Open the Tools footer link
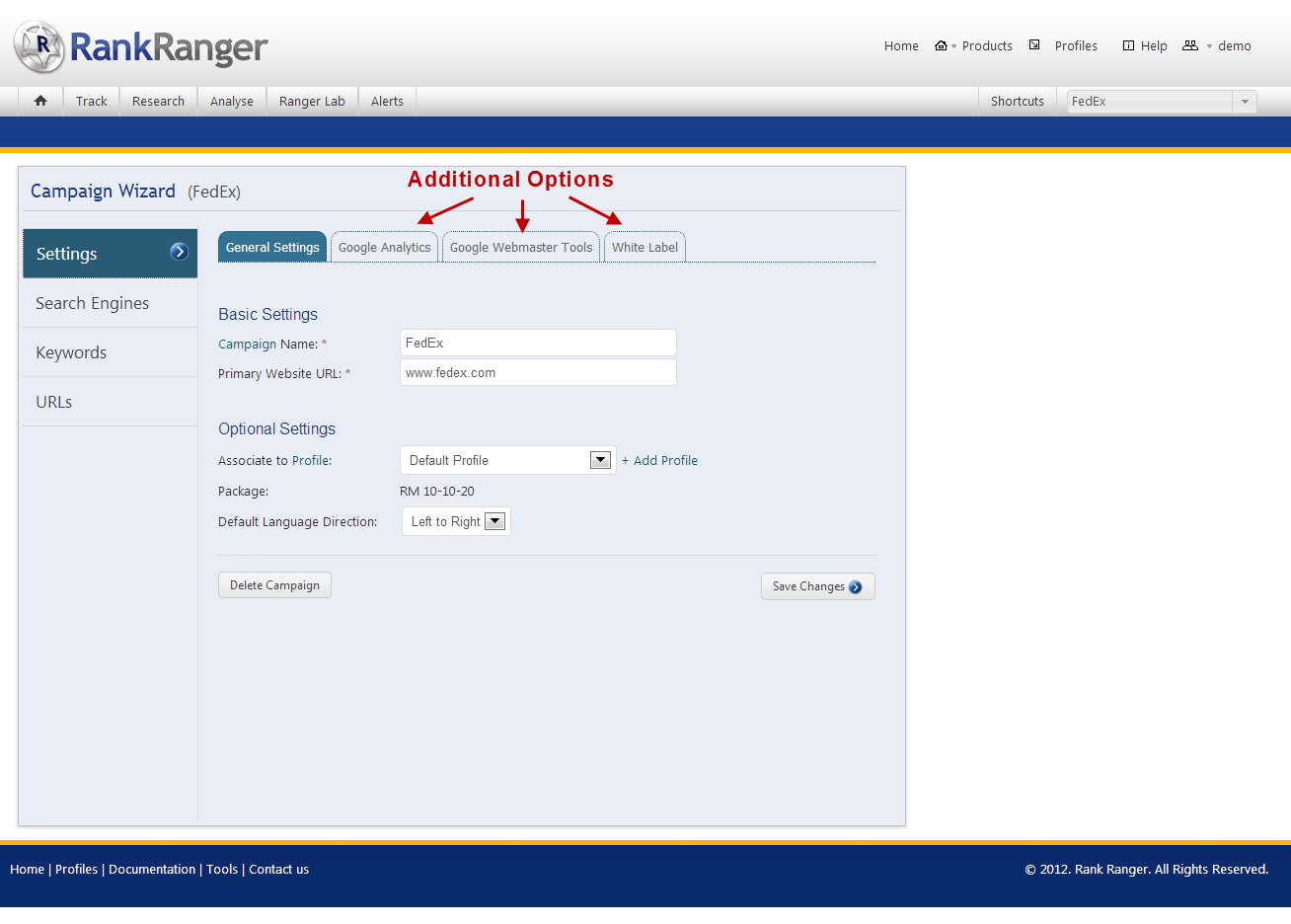This screenshot has width=1291, height=924. point(222,869)
